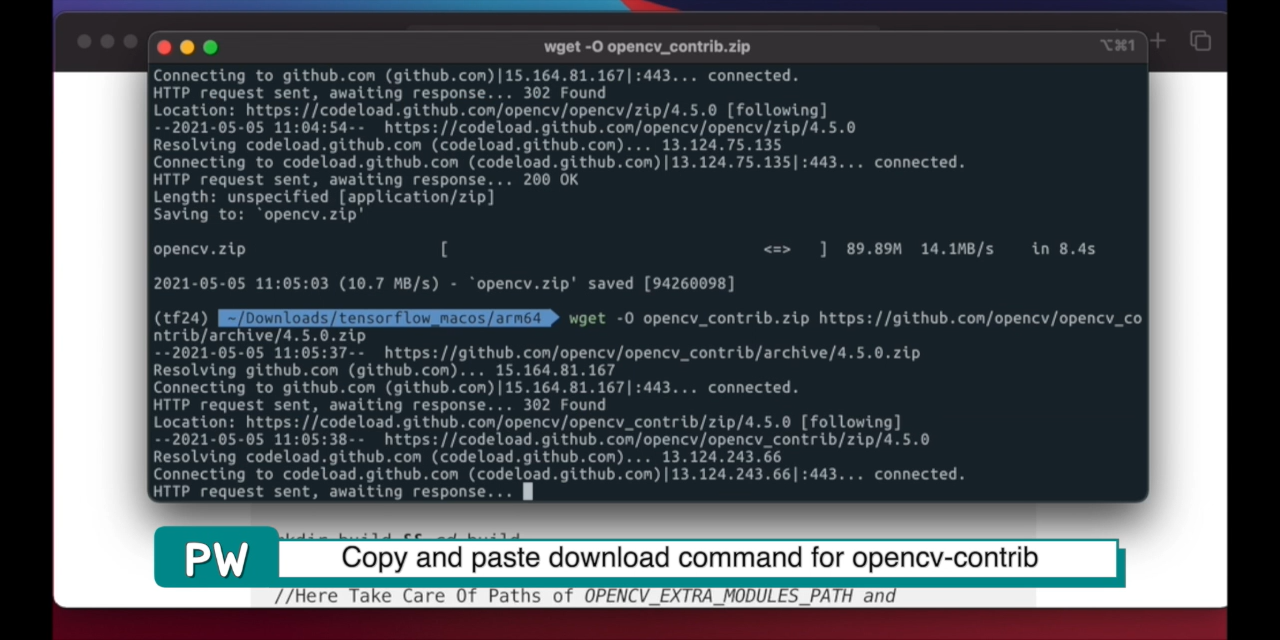The height and width of the screenshot is (640, 1280).
Task: Click the 'in 8.4s' duration value
Action: 1064,249
